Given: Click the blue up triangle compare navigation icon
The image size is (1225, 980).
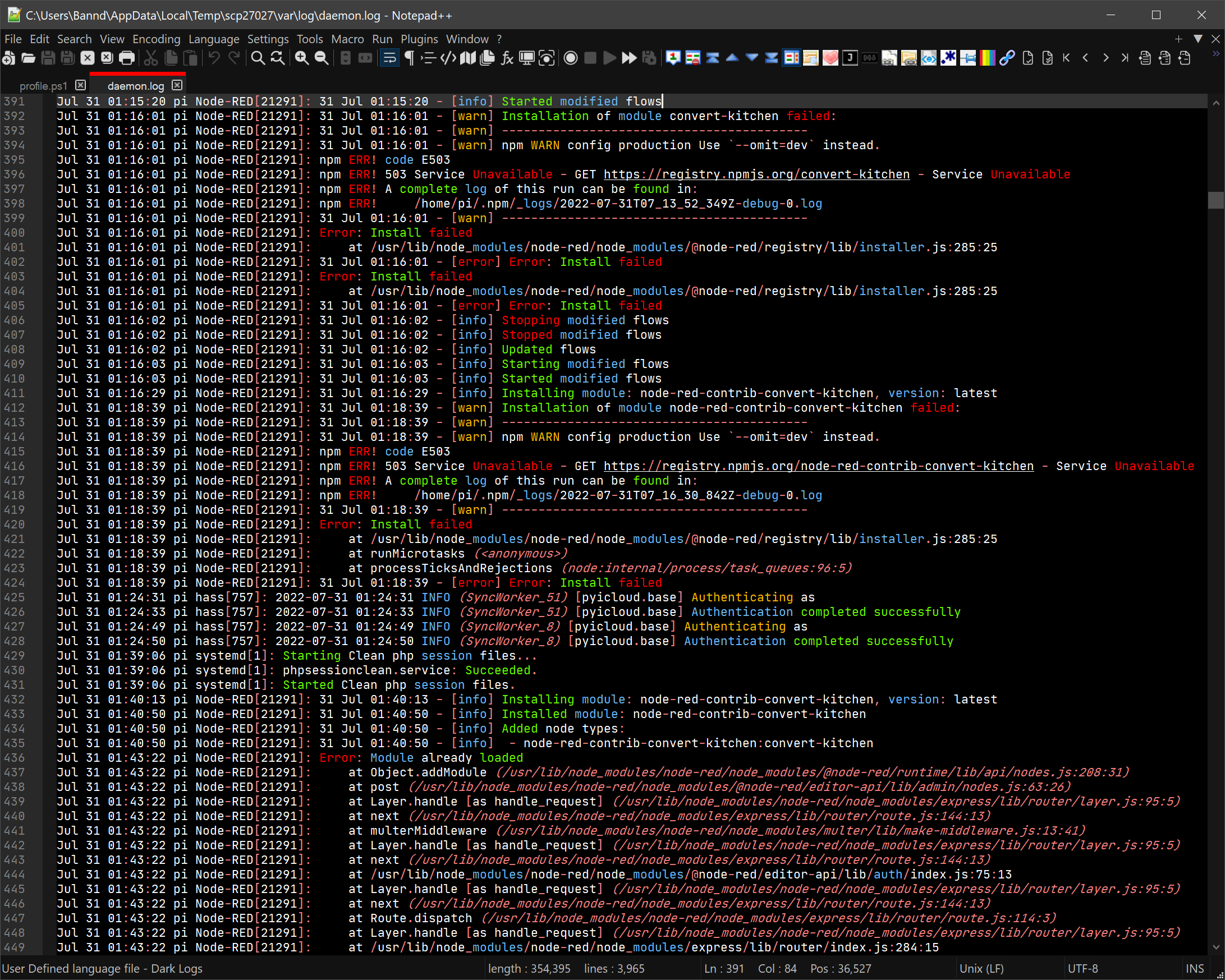Looking at the screenshot, I should click(732, 58).
